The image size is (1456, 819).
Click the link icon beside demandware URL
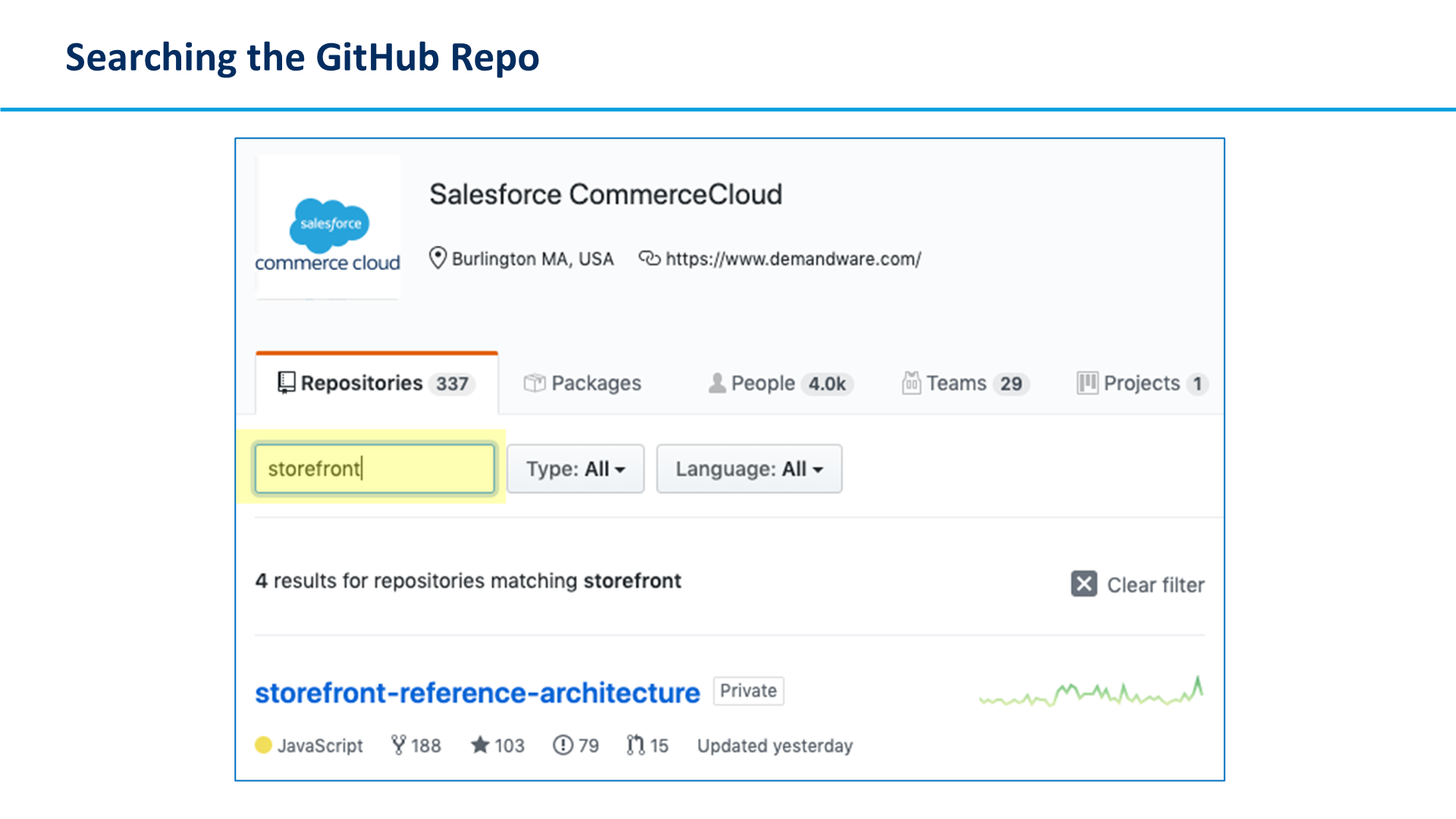click(649, 259)
